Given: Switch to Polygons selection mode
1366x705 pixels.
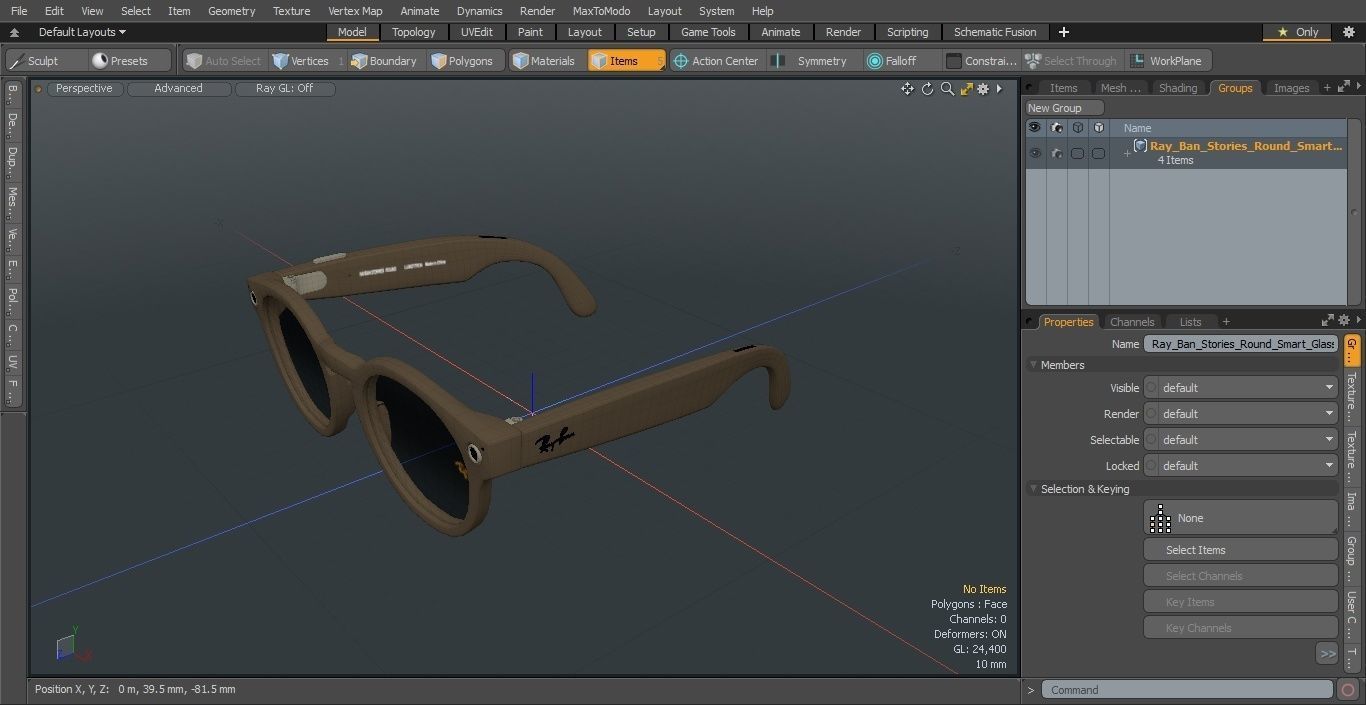Looking at the screenshot, I should click(x=461, y=61).
